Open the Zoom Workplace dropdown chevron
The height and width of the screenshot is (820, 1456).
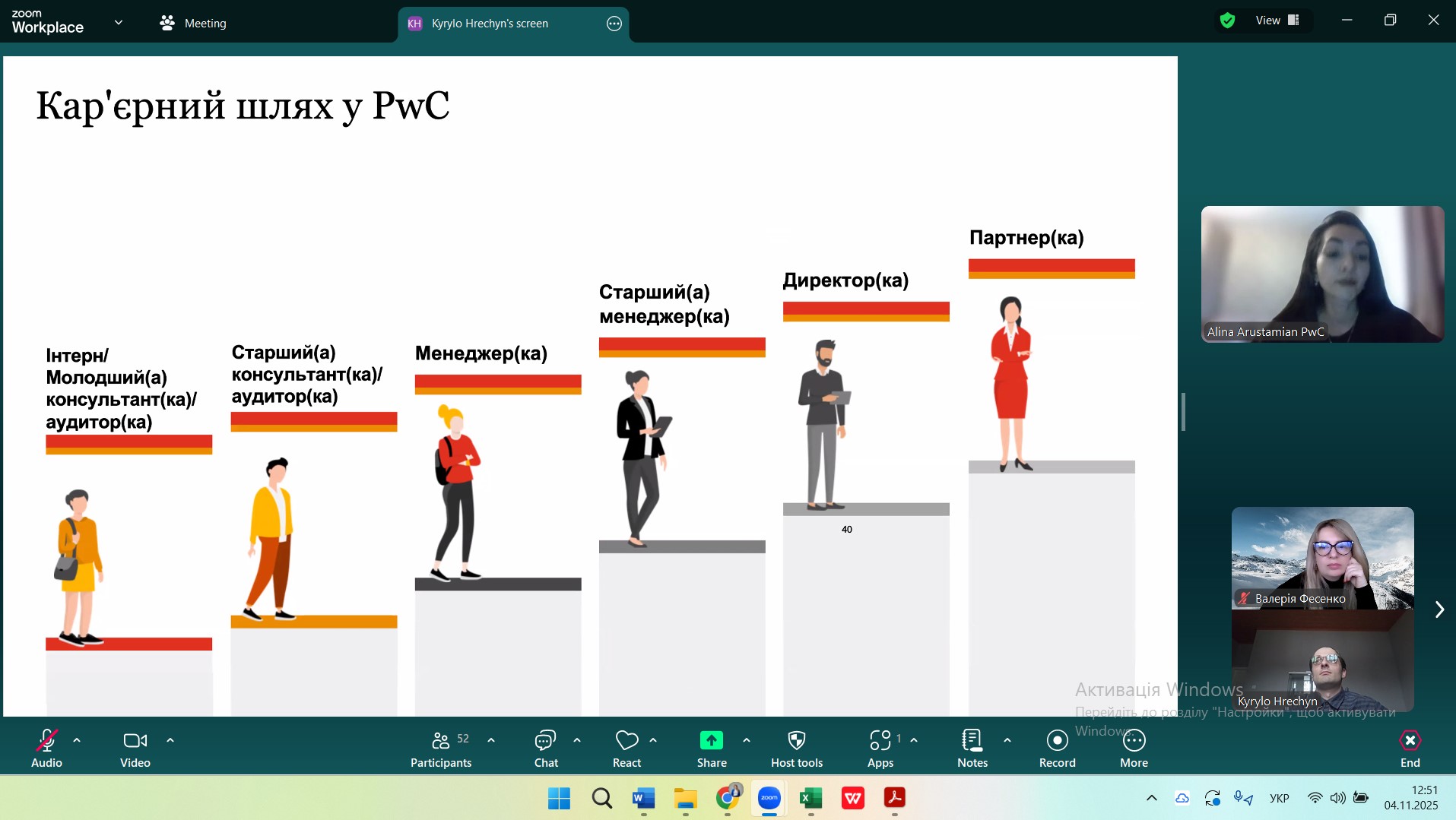(x=119, y=23)
